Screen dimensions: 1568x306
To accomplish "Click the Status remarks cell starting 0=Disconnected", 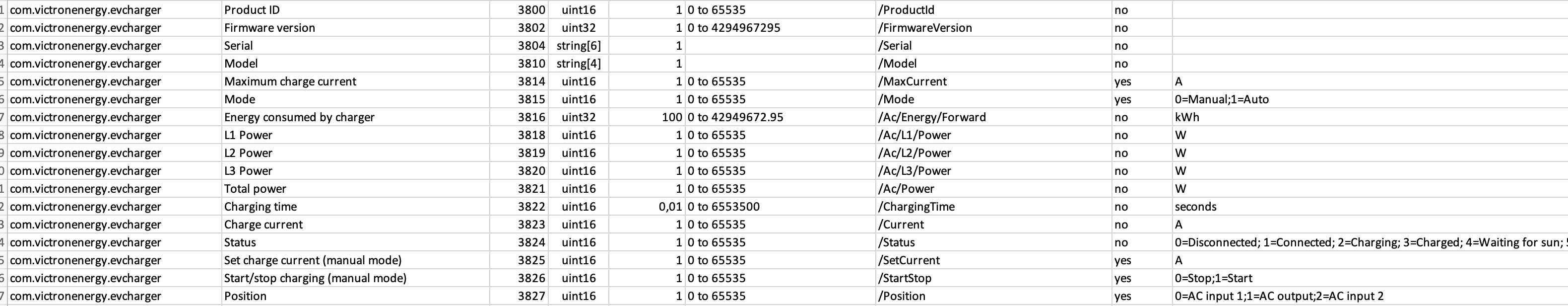I will point(1370,242).
